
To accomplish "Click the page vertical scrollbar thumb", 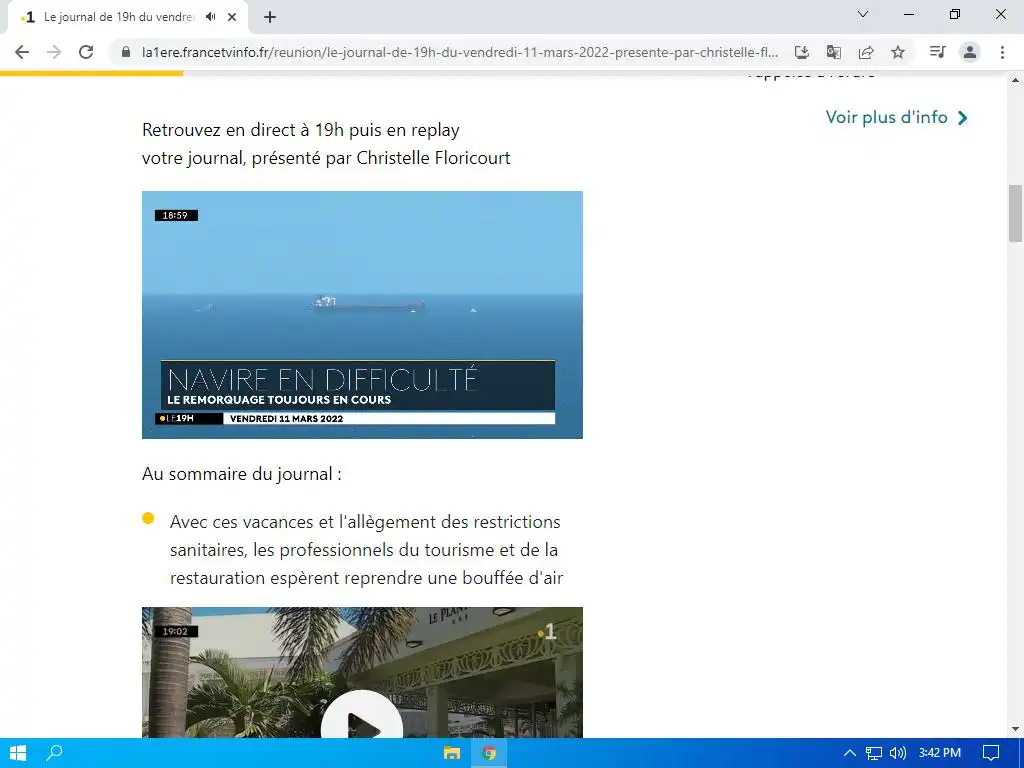I will [1015, 213].
